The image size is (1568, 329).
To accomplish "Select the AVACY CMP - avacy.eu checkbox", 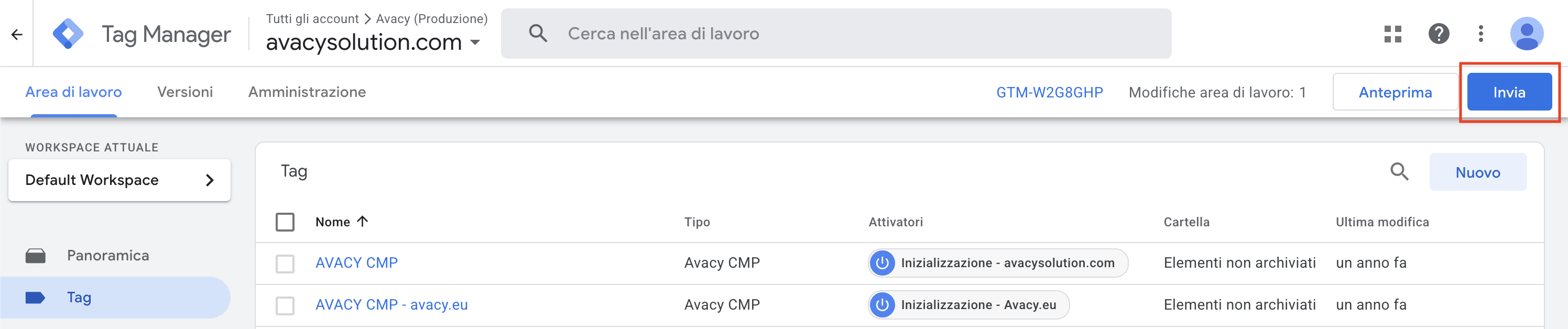I will (x=285, y=305).
